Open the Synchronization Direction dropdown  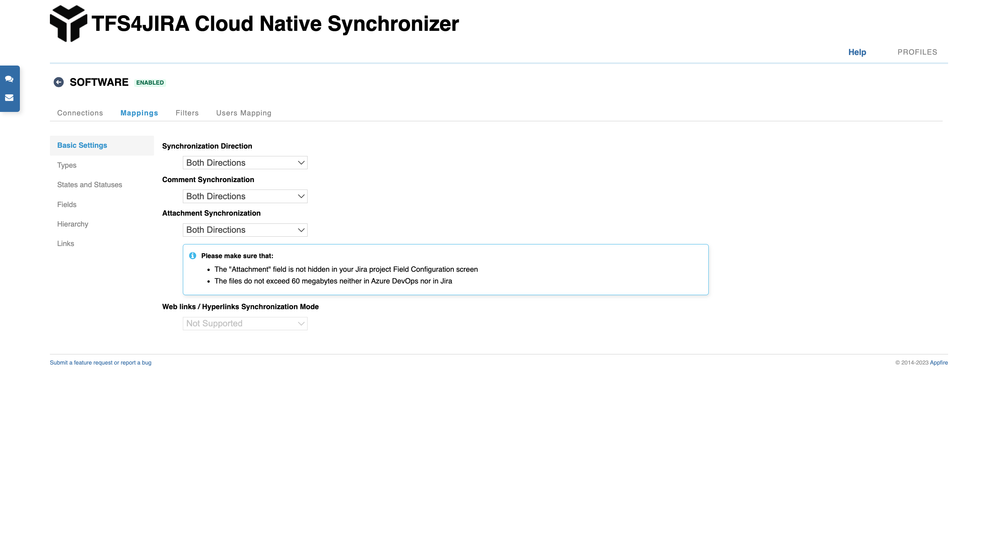click(245, 163)
